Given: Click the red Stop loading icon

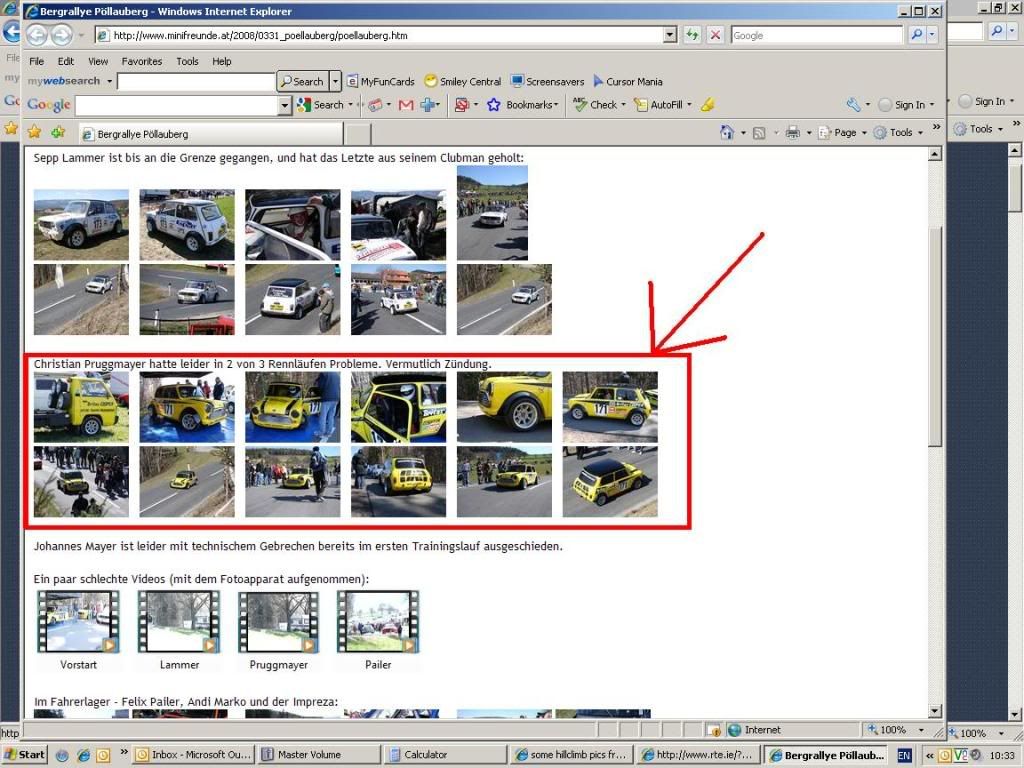Looking at the screenshot, I should point(715,35).
